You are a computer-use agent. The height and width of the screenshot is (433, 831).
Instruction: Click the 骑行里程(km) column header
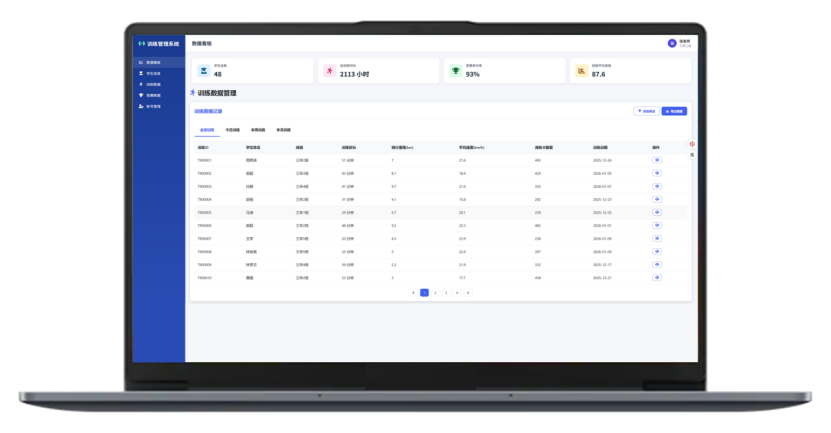tap(402, 147)
